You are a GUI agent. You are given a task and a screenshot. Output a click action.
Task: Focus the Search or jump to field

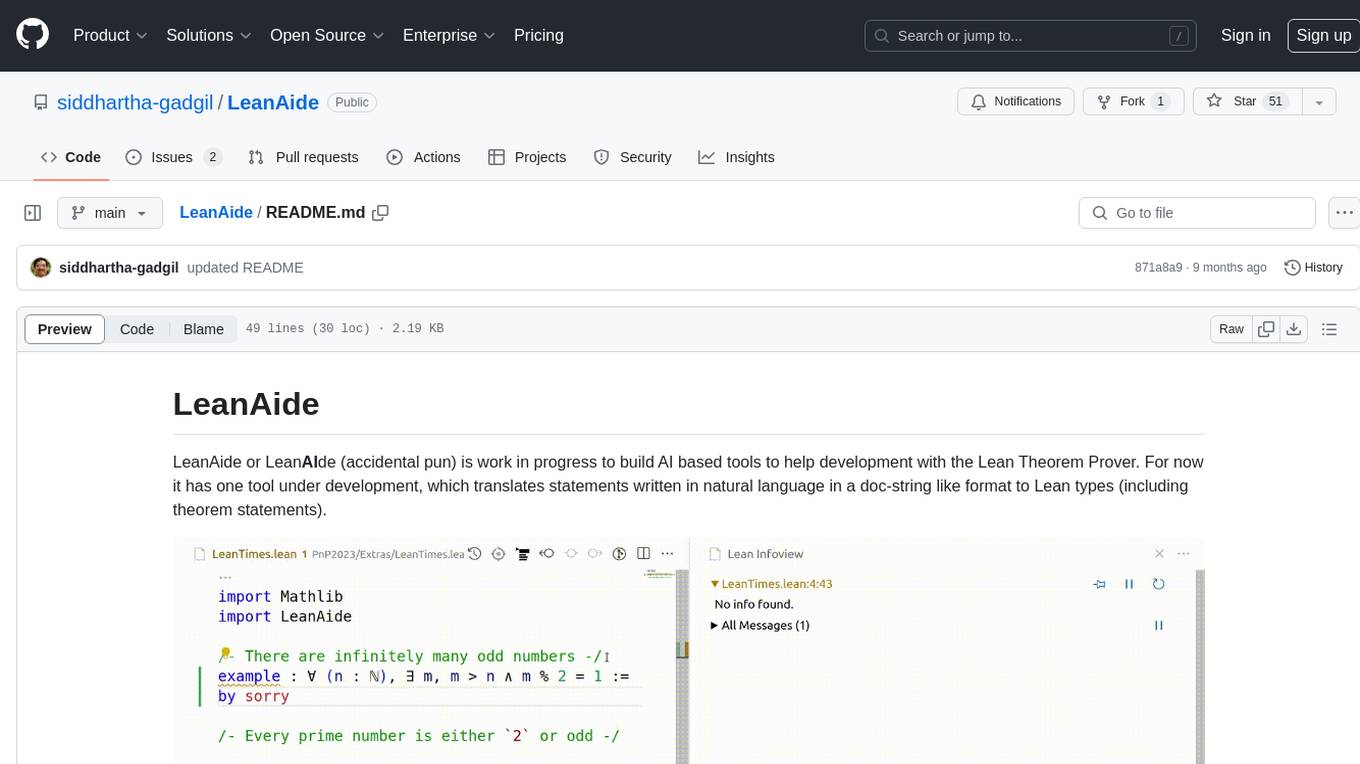pyautogui.click(x=1032, y=35)
